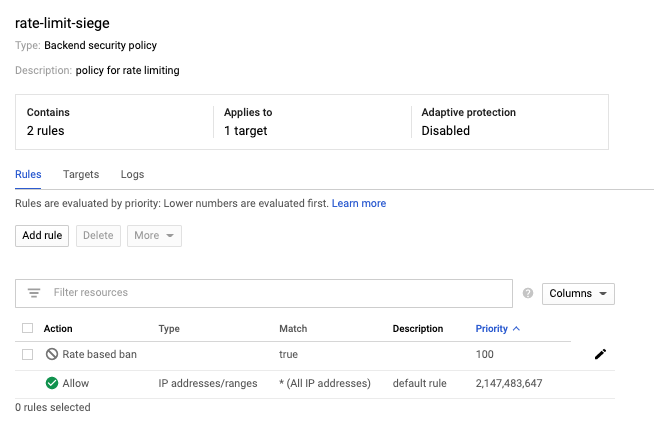Switch to the Targets tab
654x433 pixels.
click(x=81, y=174)
